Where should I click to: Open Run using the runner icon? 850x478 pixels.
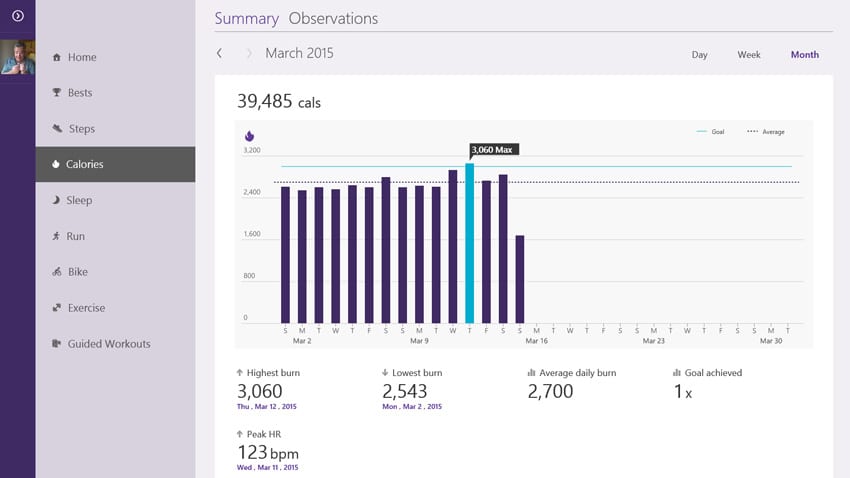(56, 237)
